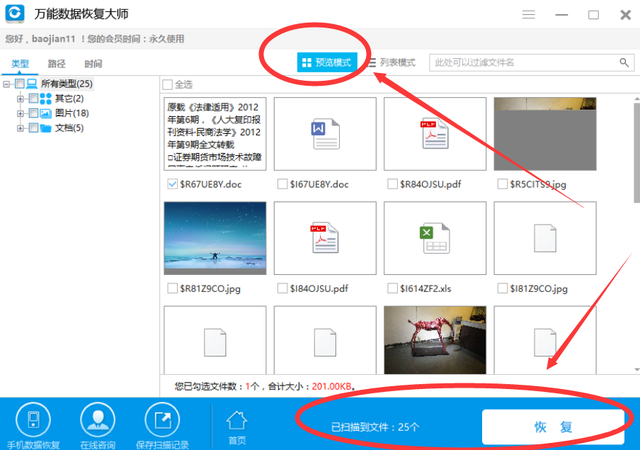This screenshot has height=450, width=640.
Task: Select preview mode view button
Action: point(327,62)
